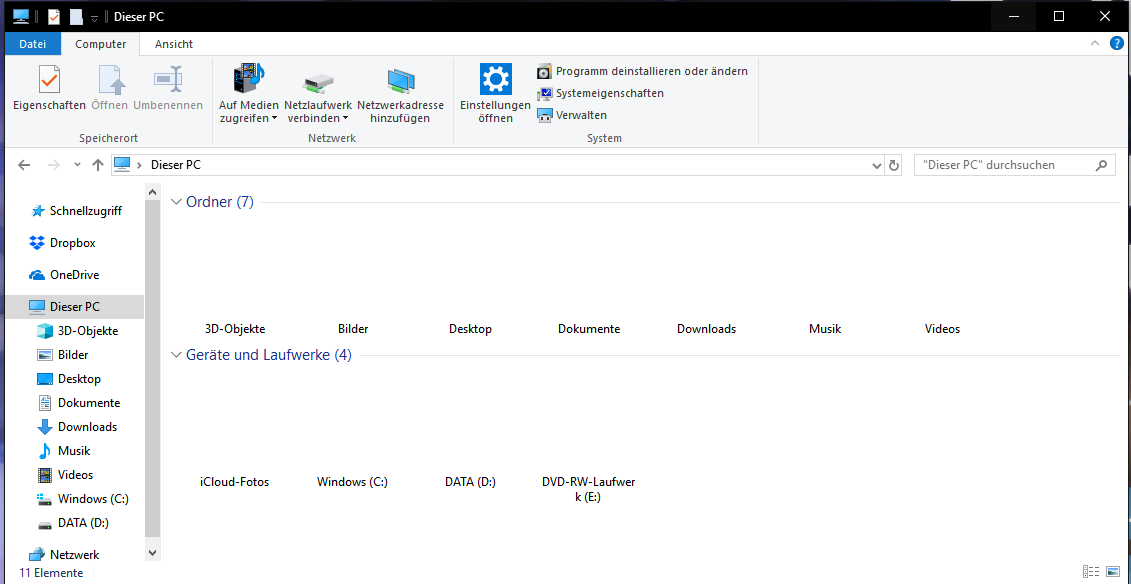Click the navigation pane scroll-down arrow
The image size is (1131, 584).
(x=152, y=552)
